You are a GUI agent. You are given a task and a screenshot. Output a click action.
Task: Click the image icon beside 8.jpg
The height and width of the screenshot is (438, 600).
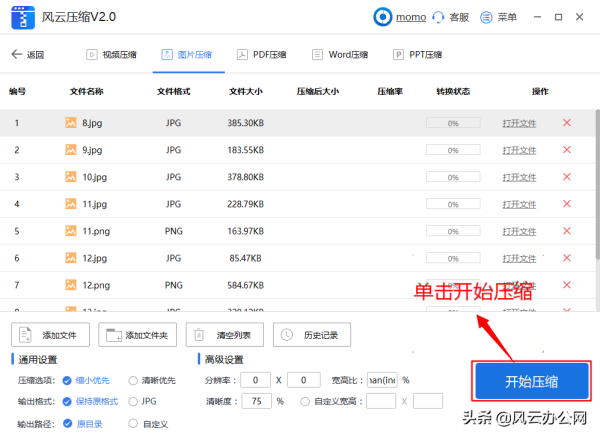pyautogui.click(x=71, y=122)
